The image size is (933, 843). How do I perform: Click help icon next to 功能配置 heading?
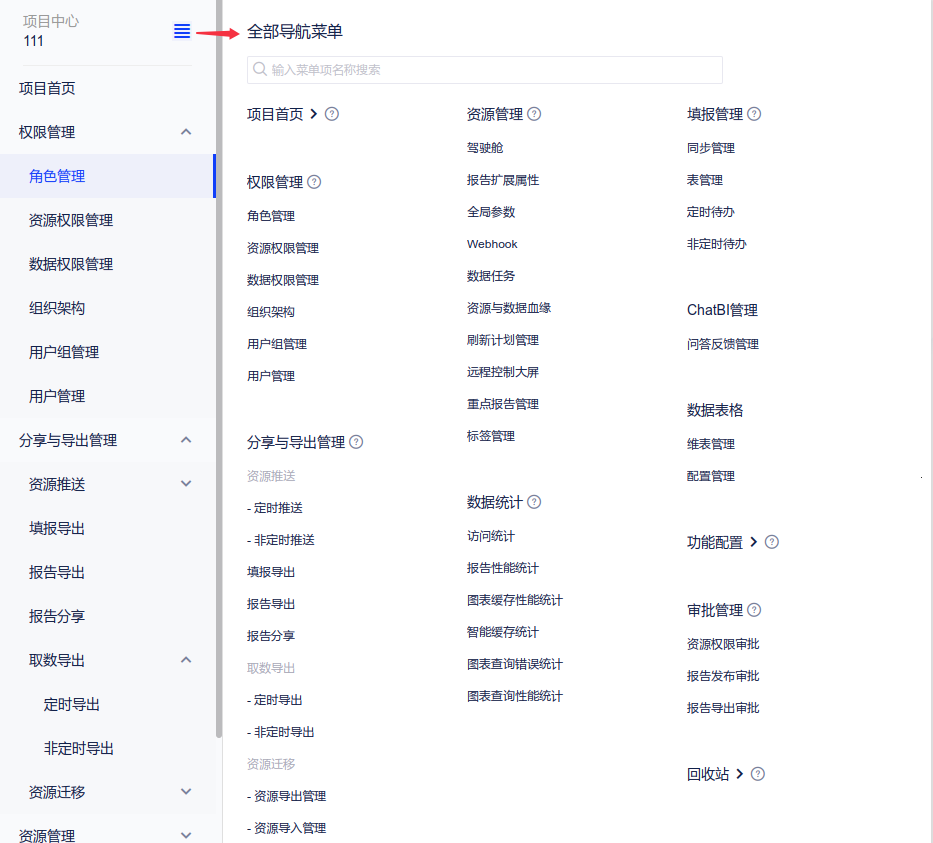pos(771,542)
